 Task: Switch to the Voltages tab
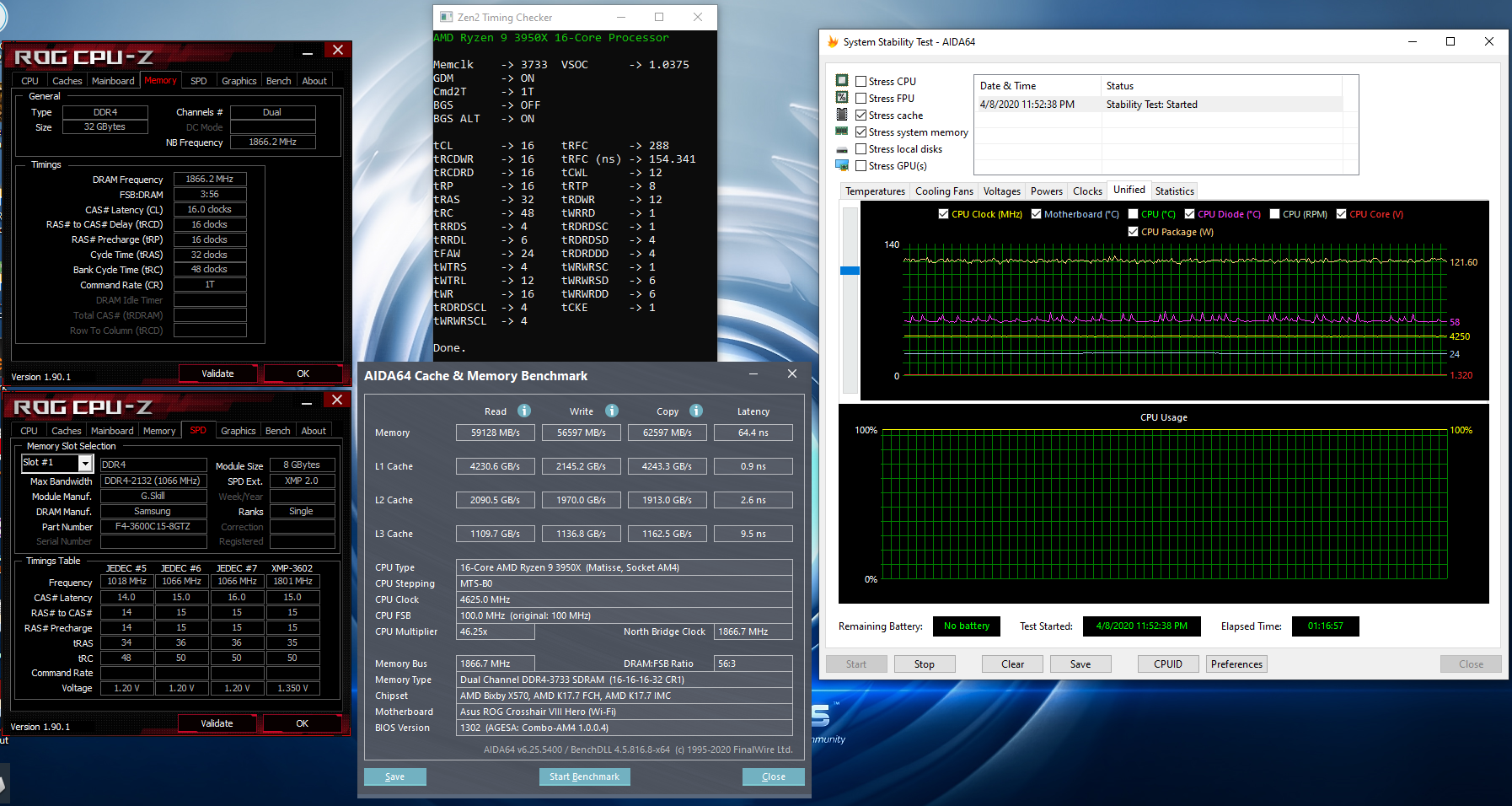1001,191
